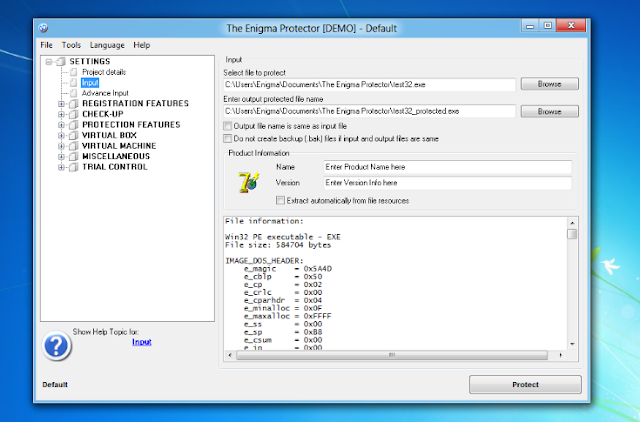Click file information scroll left arrow
Screen dimensions: 640x422
(230, 355)
